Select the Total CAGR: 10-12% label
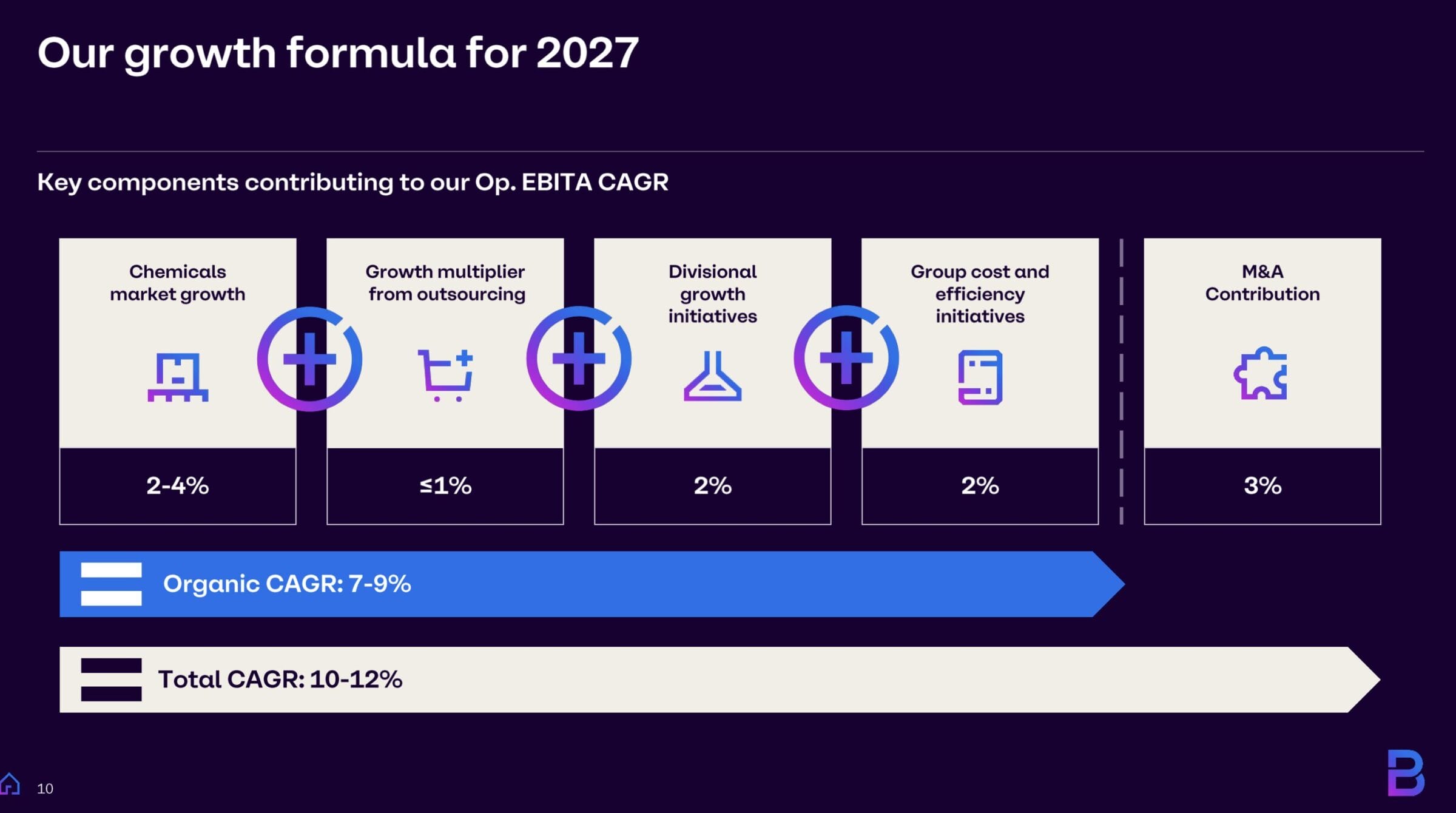The image size is (1456, 813). click(280, 680)
